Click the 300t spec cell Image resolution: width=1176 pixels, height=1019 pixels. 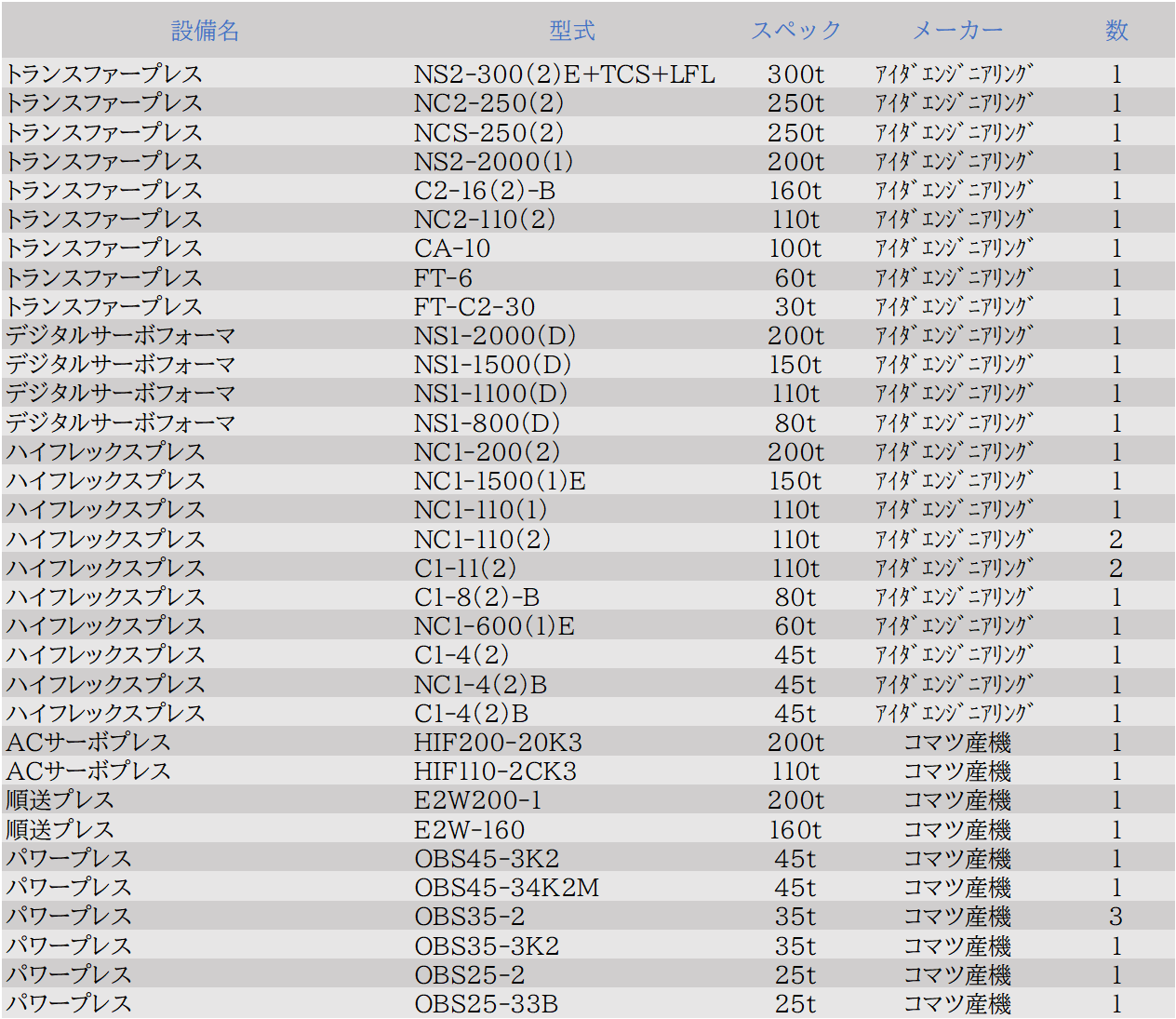[x=795, y=74]
